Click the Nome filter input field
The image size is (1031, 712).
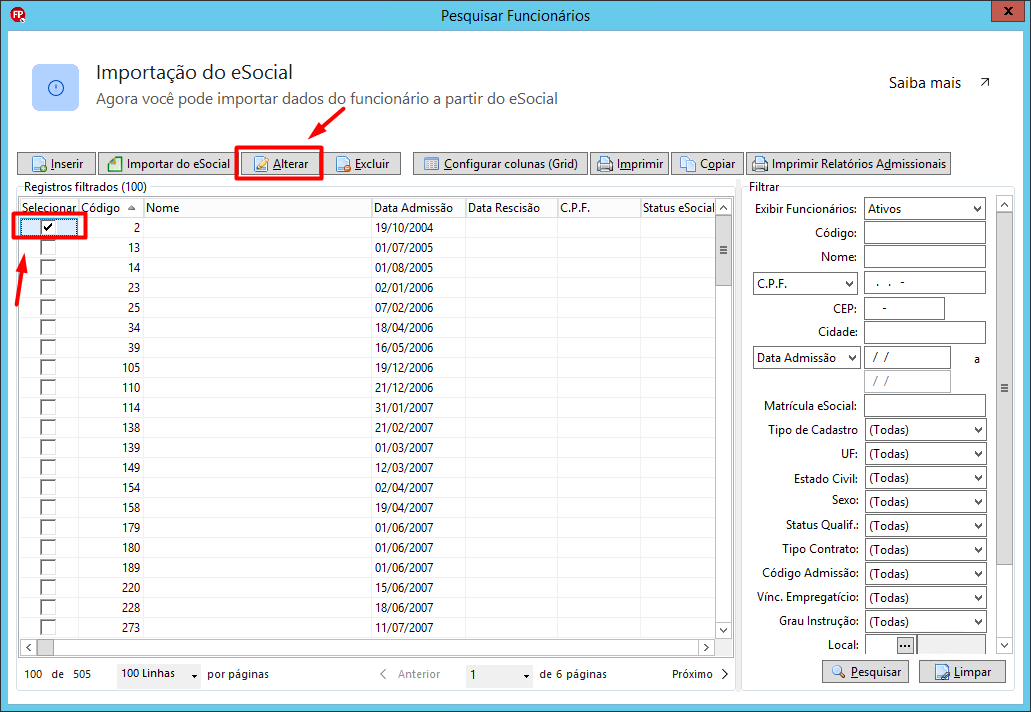click(x=924, y=257)
